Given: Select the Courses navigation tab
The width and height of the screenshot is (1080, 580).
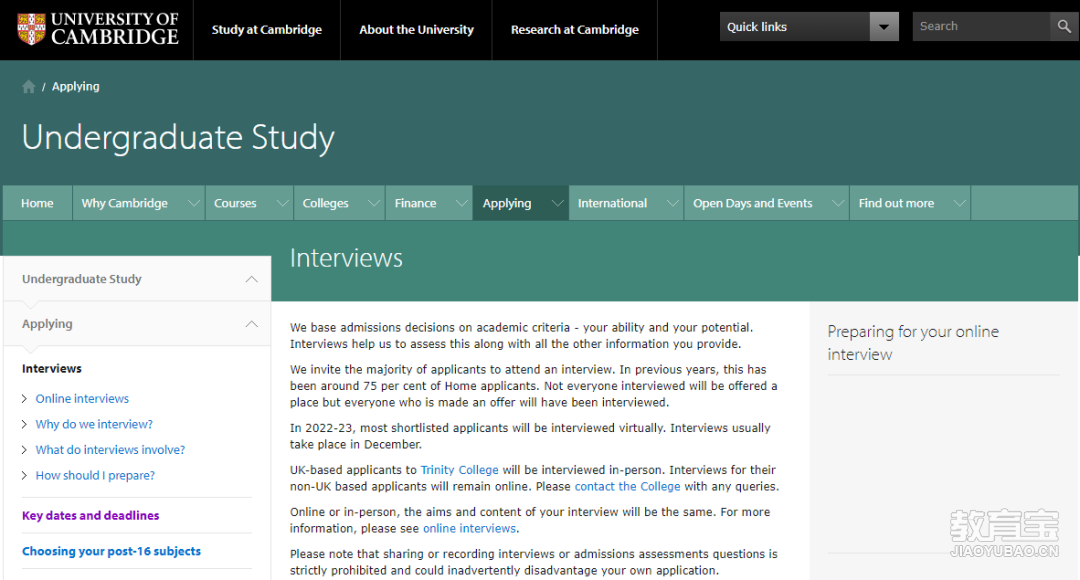Looking at the screenshot, I should (235, 203).
